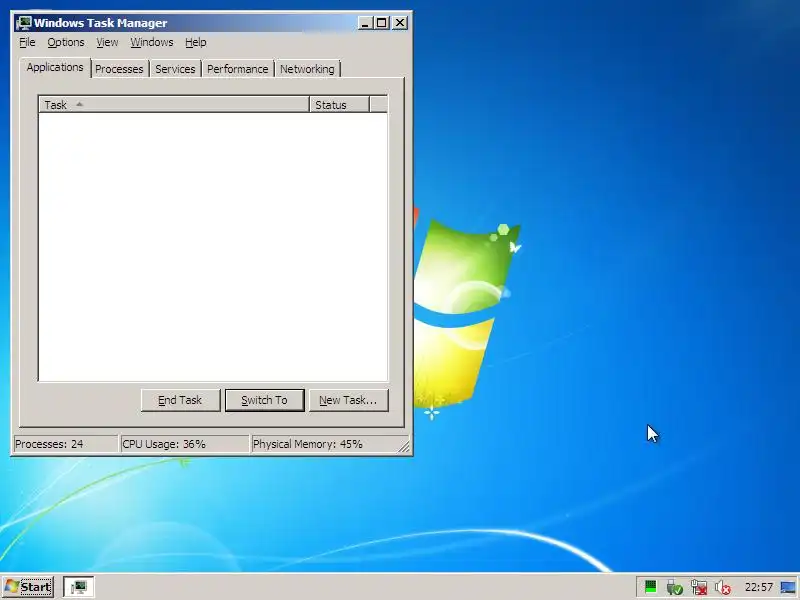Viewport: 800px width, 600px height.
Task: Switch to the Performance tab
Action: [x=237, y=69]
